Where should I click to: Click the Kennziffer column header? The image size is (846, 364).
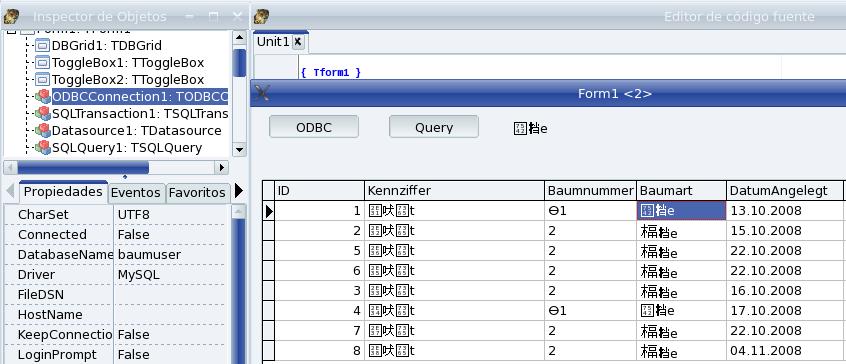click(x=454, y=190)
